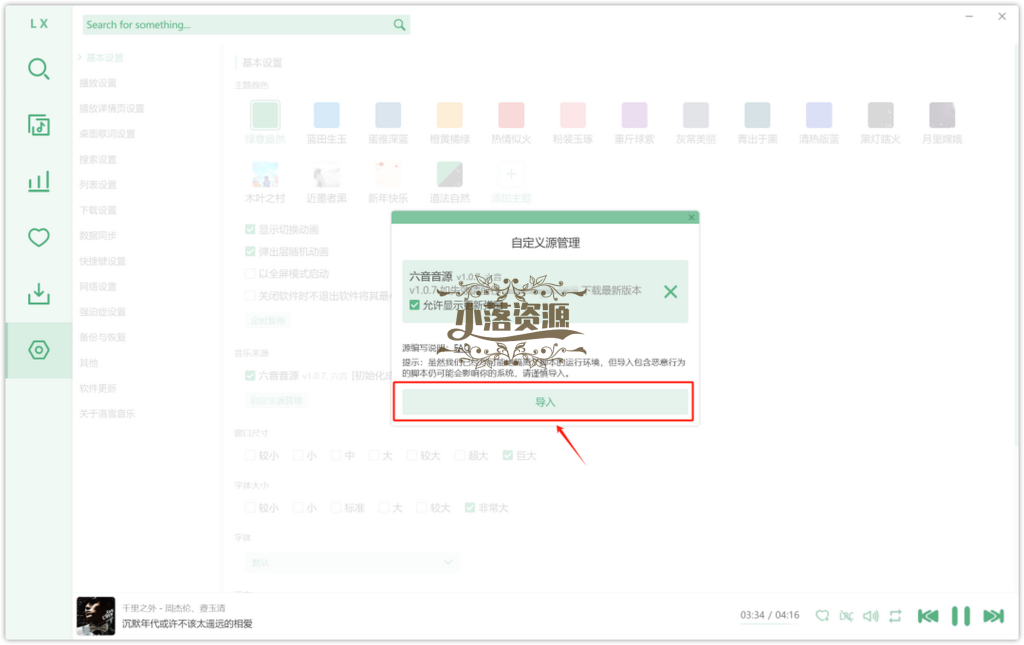This screenshot has width=1024, height=645.
Task: Toggle 六音音源 music source checkbox
Action: (249, 375)
